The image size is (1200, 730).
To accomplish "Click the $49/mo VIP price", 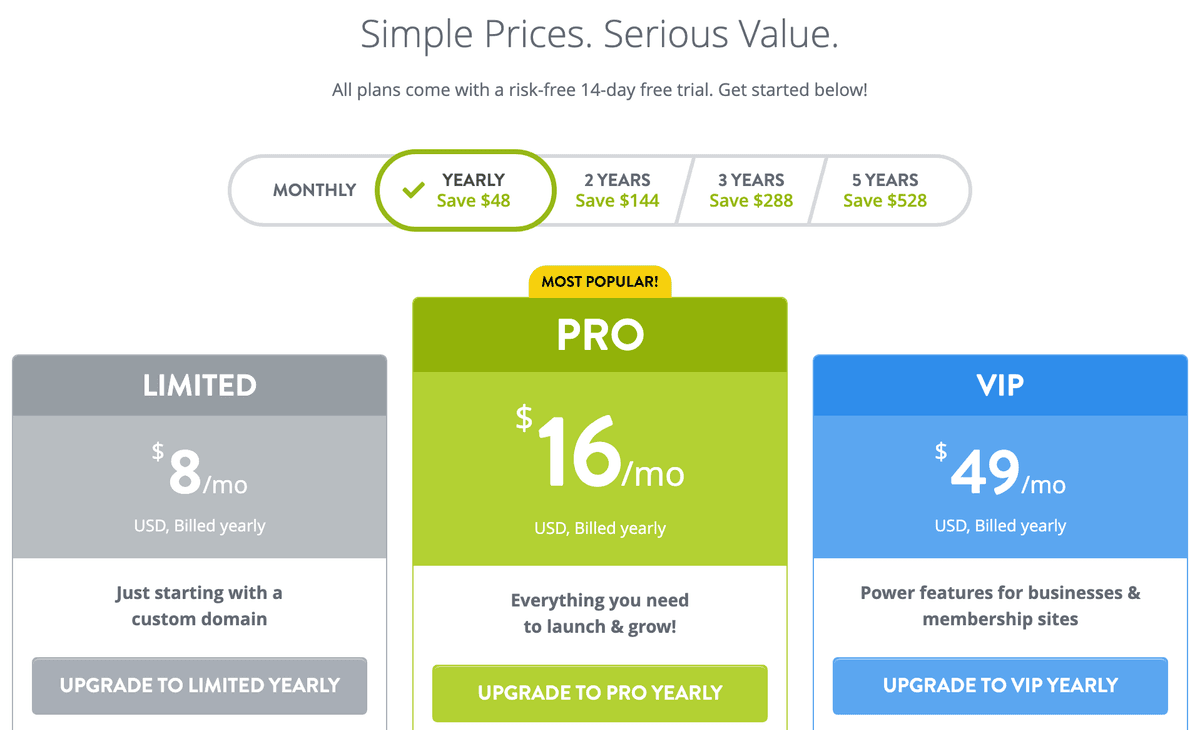I will coord(1000,473).
